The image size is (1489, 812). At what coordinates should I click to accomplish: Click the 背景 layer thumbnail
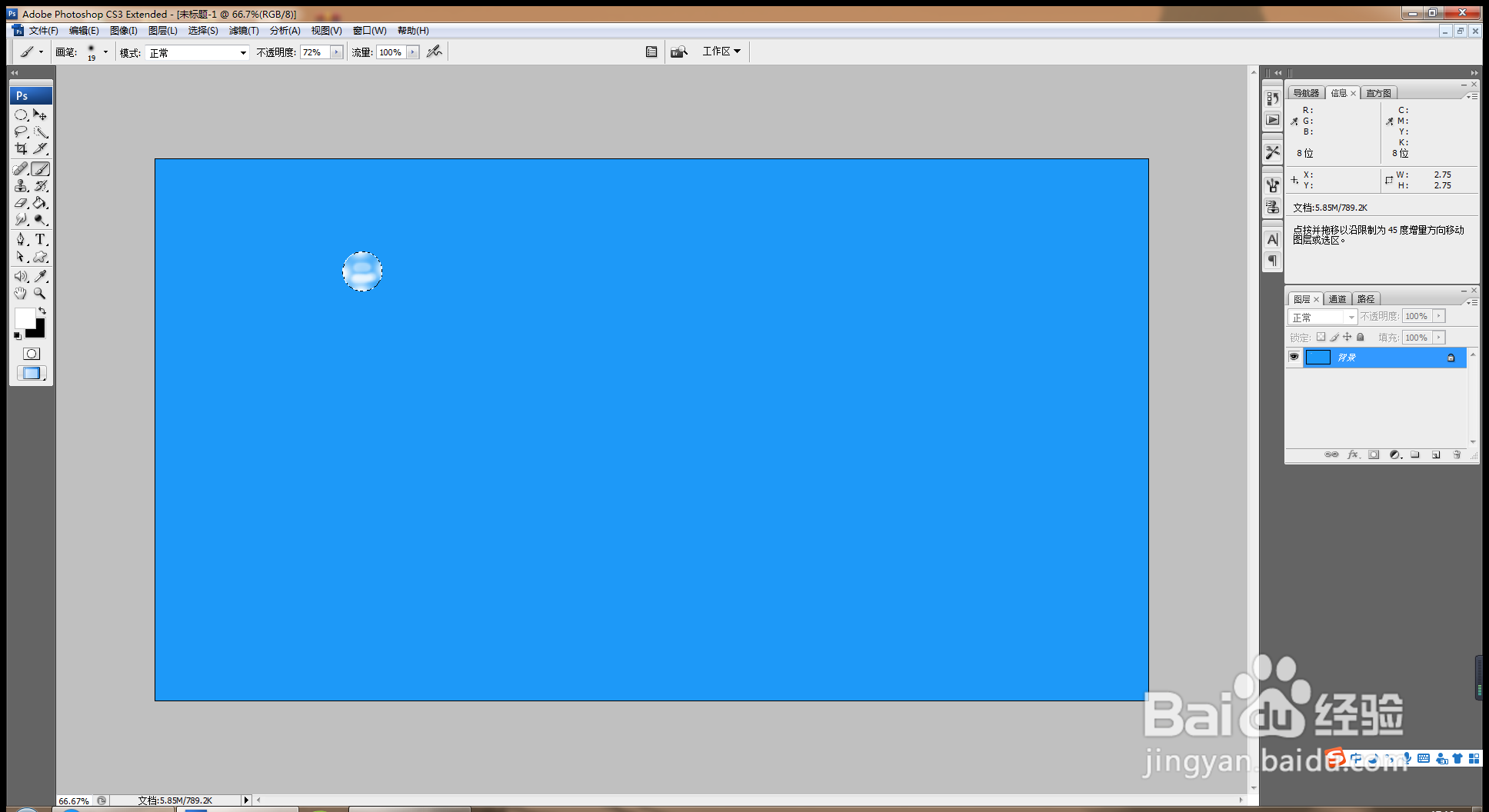coord(1318,357)
